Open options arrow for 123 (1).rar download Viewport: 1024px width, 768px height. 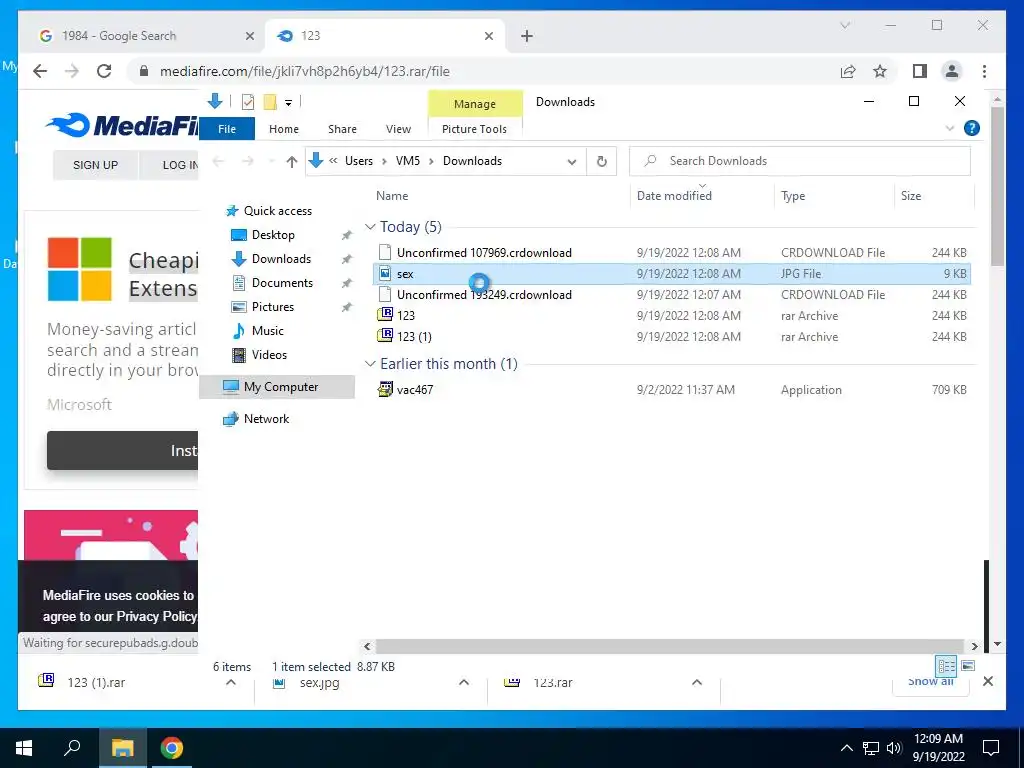click(231, 682)
